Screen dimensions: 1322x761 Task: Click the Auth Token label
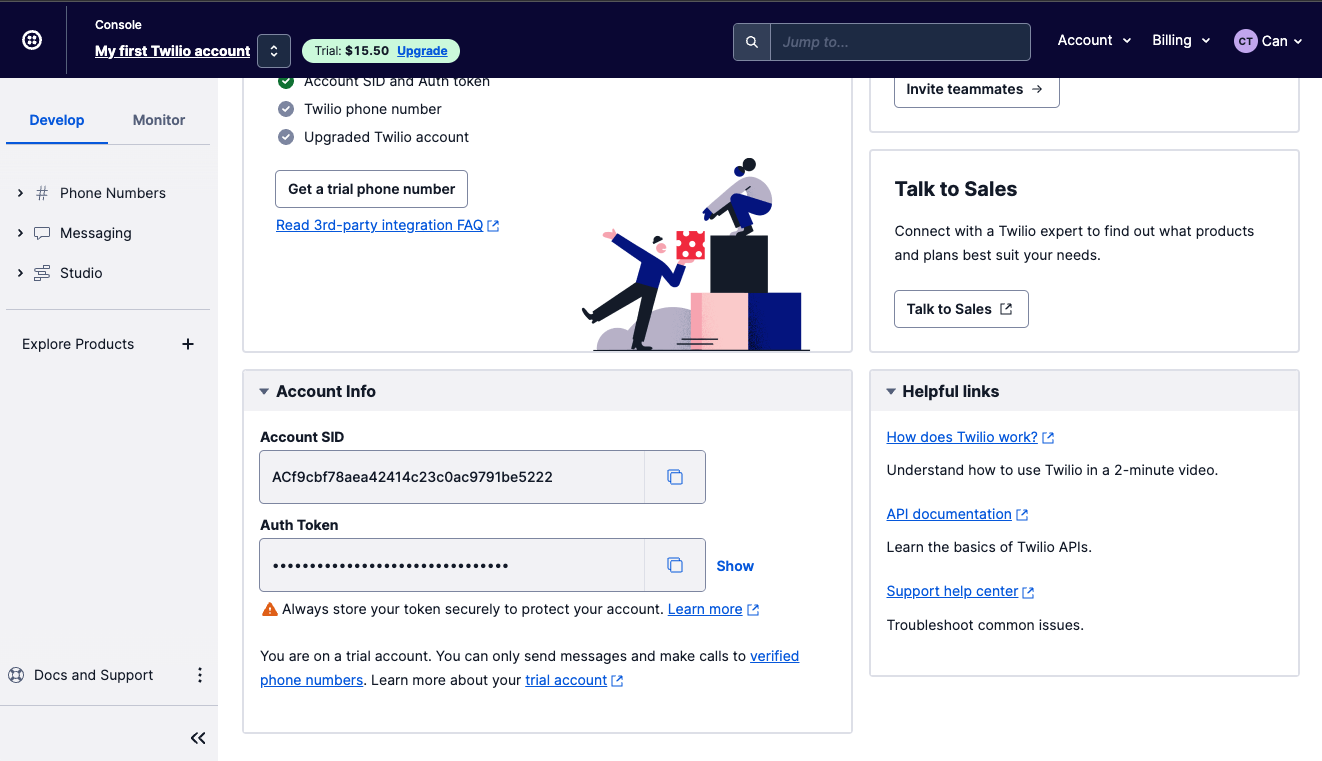click(x=299, y=525)
